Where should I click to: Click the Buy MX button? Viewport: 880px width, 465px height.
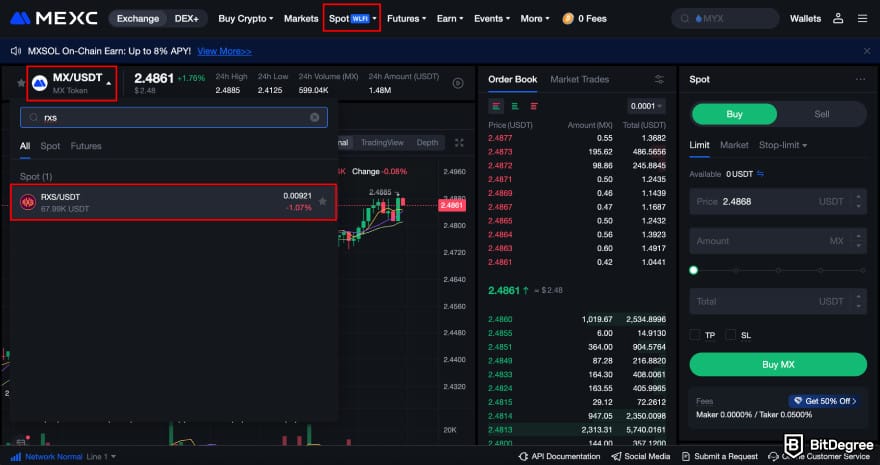778,365
